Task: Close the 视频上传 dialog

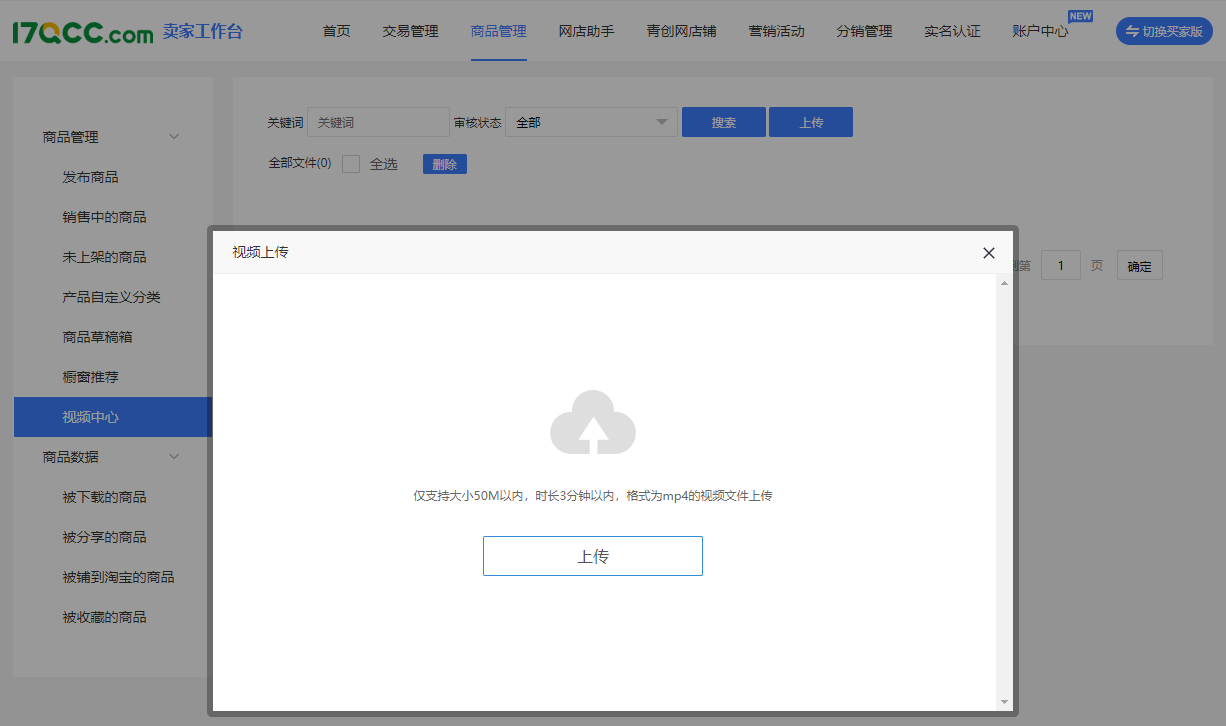Action: point(988,253)
